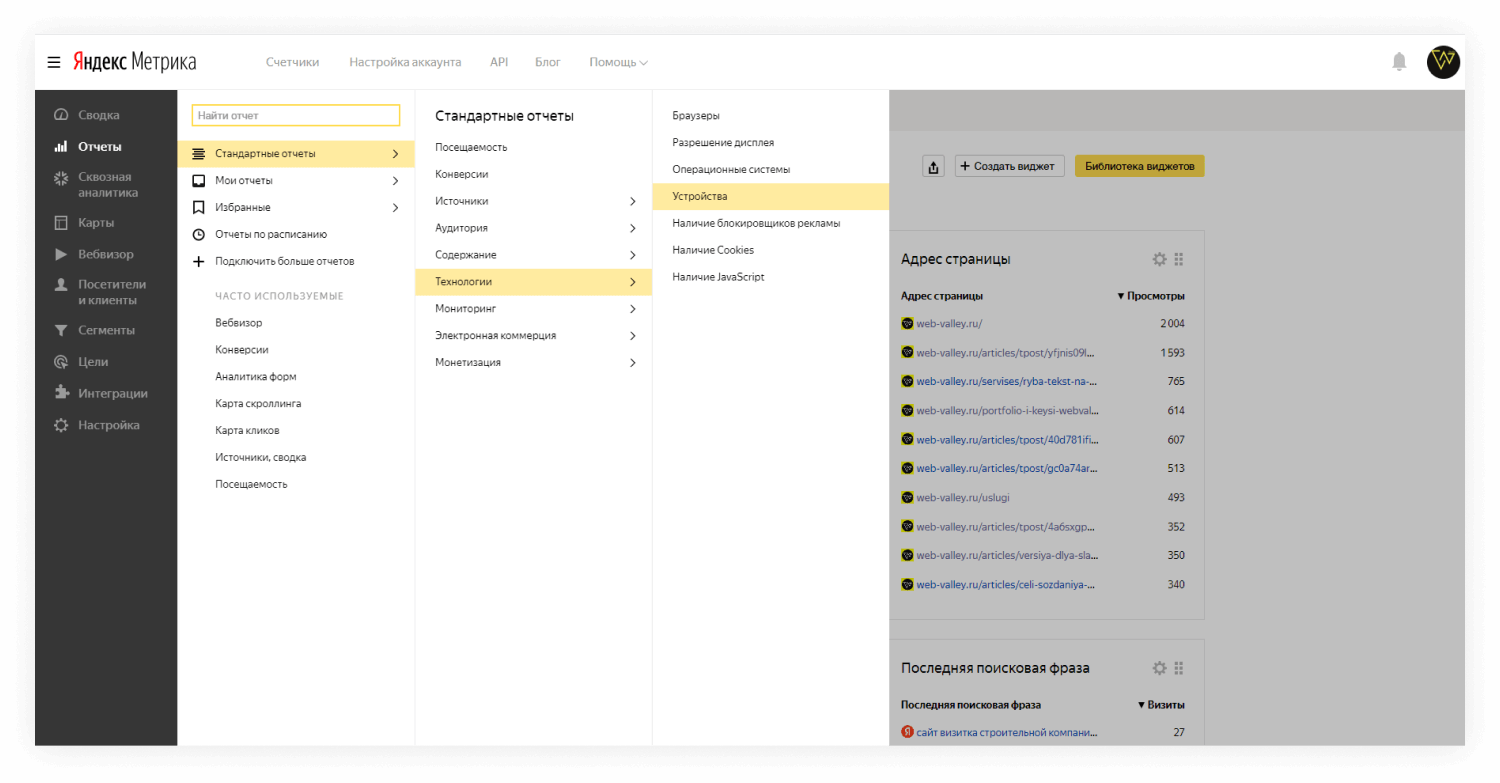Select Устройства report
Screen dimensions: 1500x783
coord(771,197)
